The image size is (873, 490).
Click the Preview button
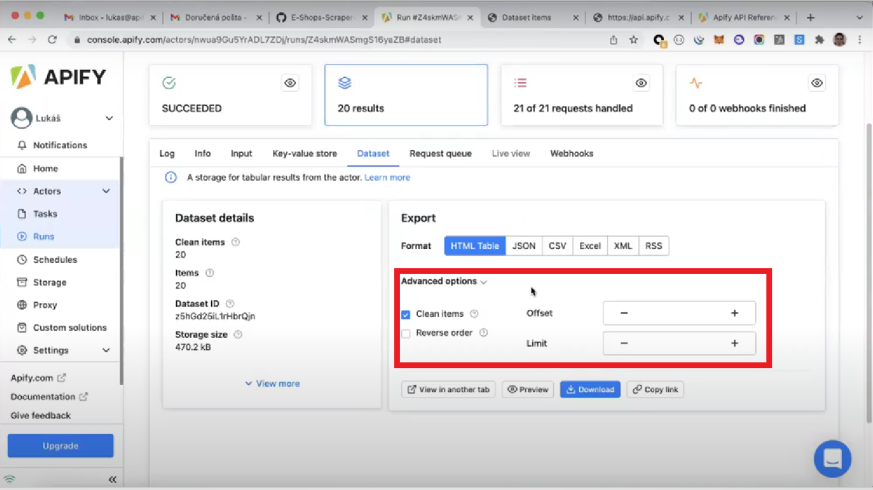click(x=528, y=389)
